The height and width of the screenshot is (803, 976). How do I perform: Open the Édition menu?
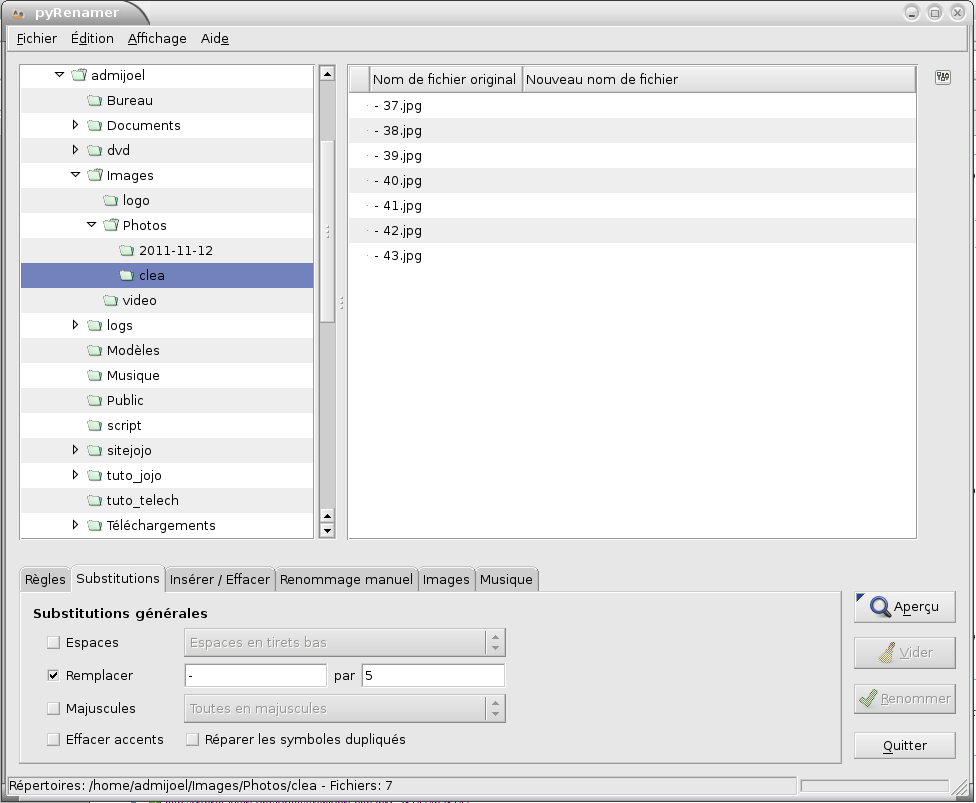tap(92, 39)
